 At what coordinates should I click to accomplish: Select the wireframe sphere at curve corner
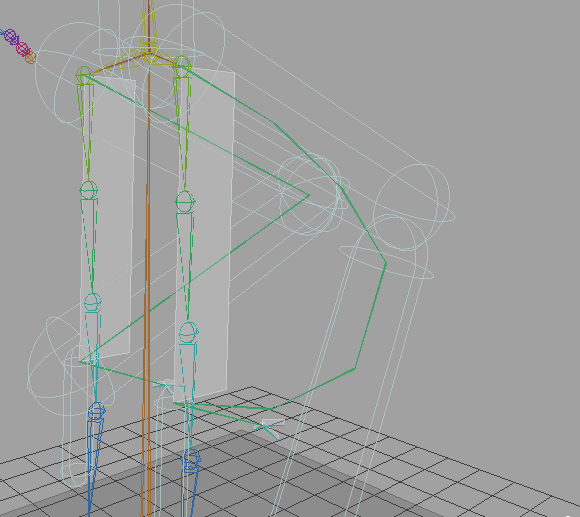(x=310, y=195)
